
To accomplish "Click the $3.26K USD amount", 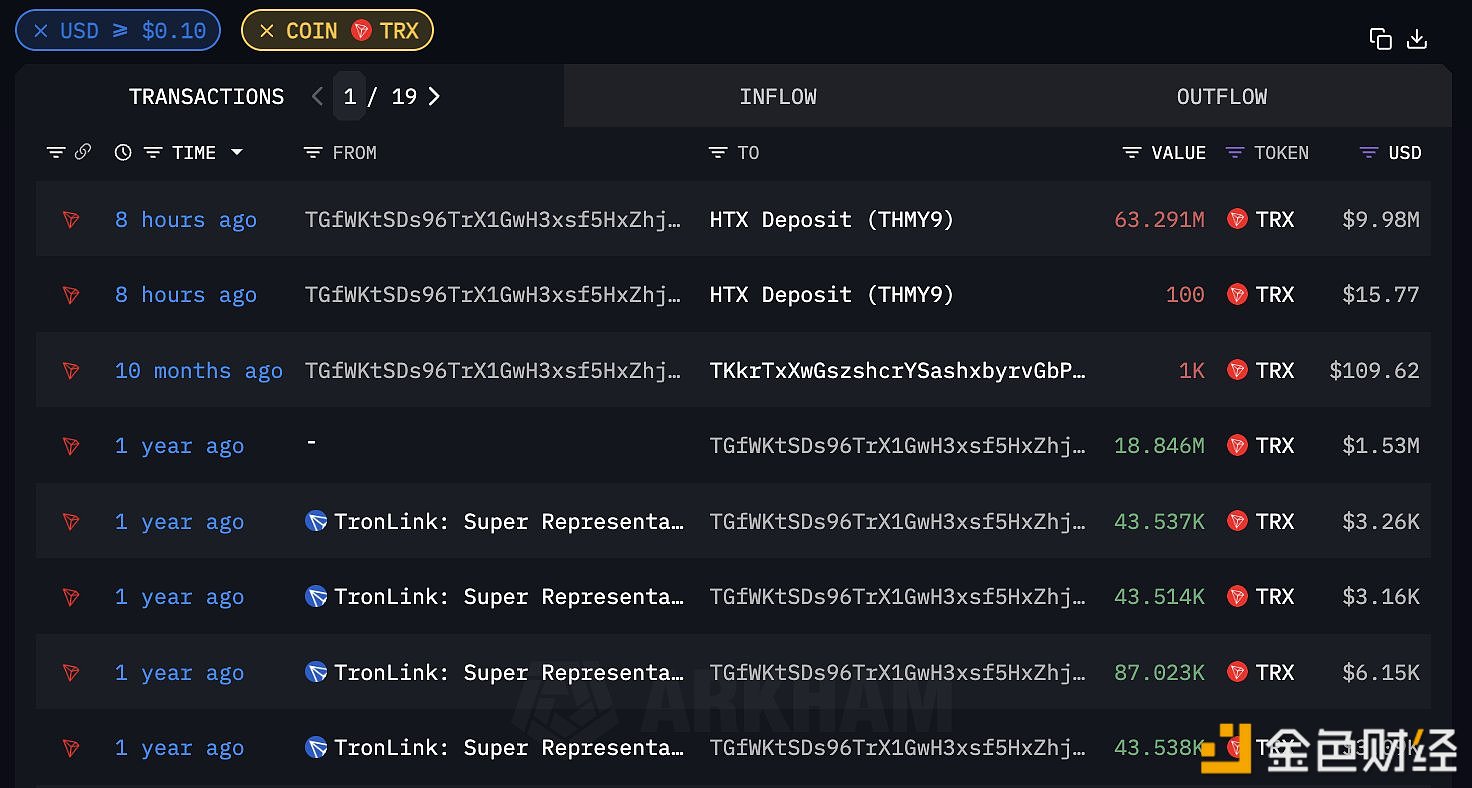I will pyautogui.click(x=1380, y=522).
